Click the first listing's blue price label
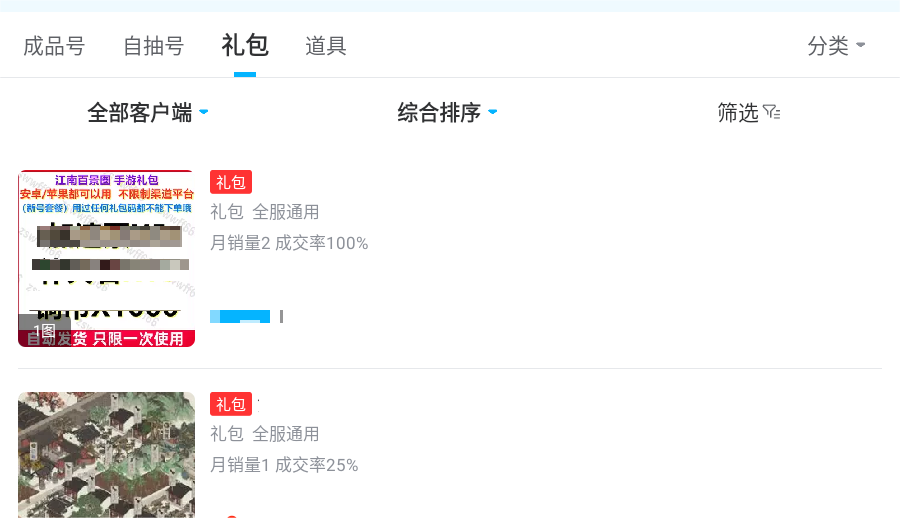900x518 pixels. point(240,317)
